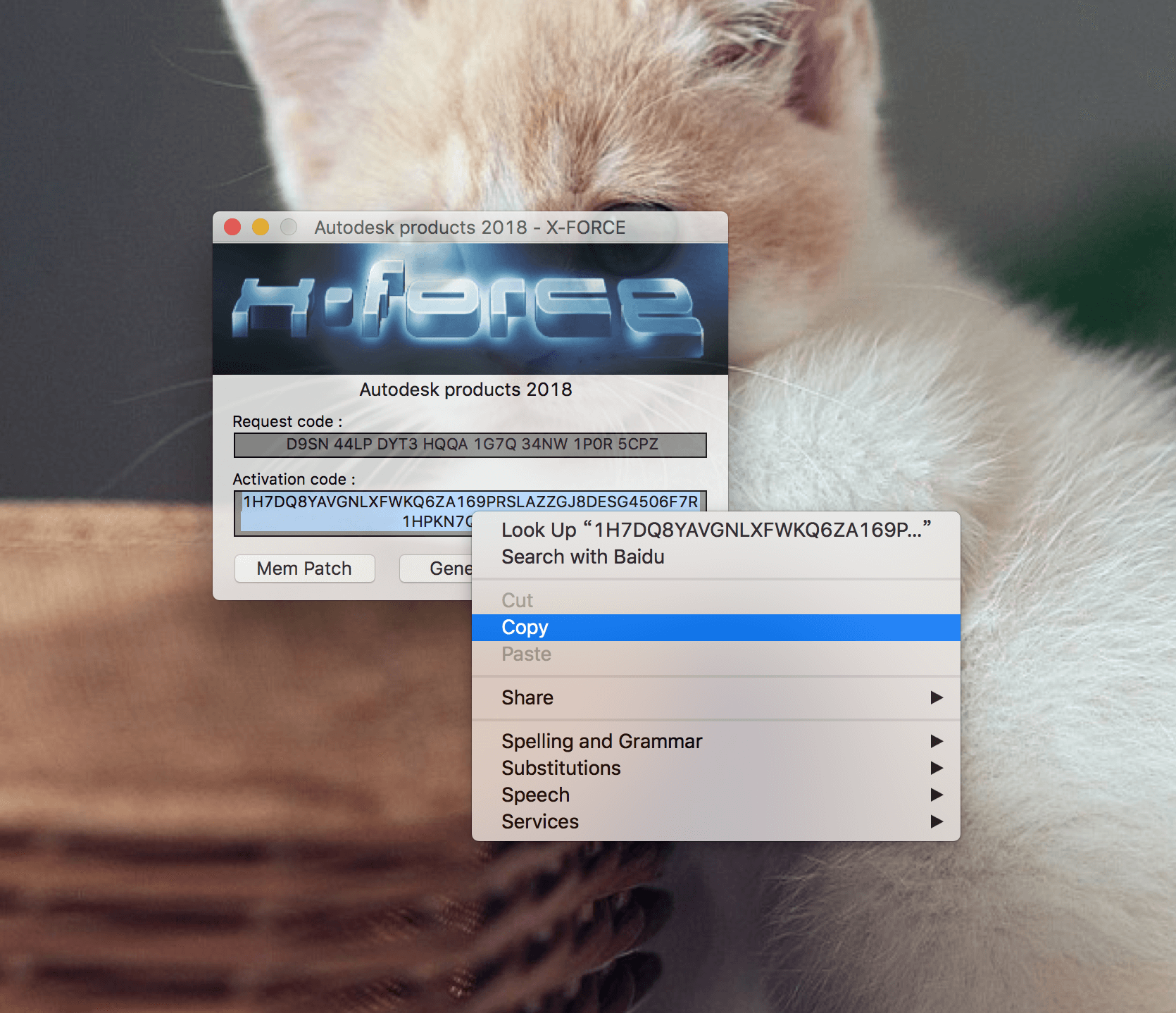Click the 'Autodesk products 2018' heading text
1176x1013 pixels.
(465, 390)
